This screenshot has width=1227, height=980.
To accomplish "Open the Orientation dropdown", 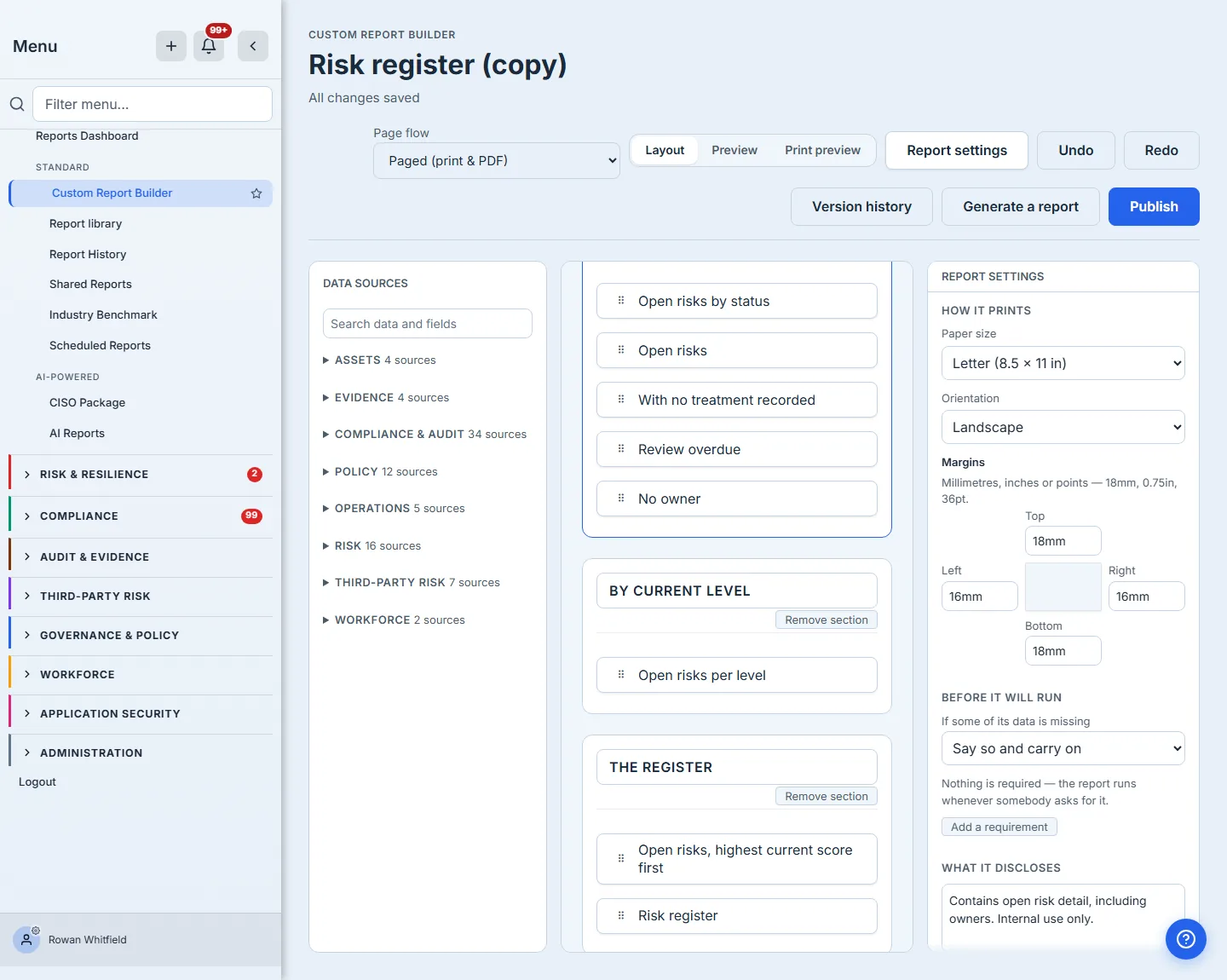I will (x=1063, y=427).
